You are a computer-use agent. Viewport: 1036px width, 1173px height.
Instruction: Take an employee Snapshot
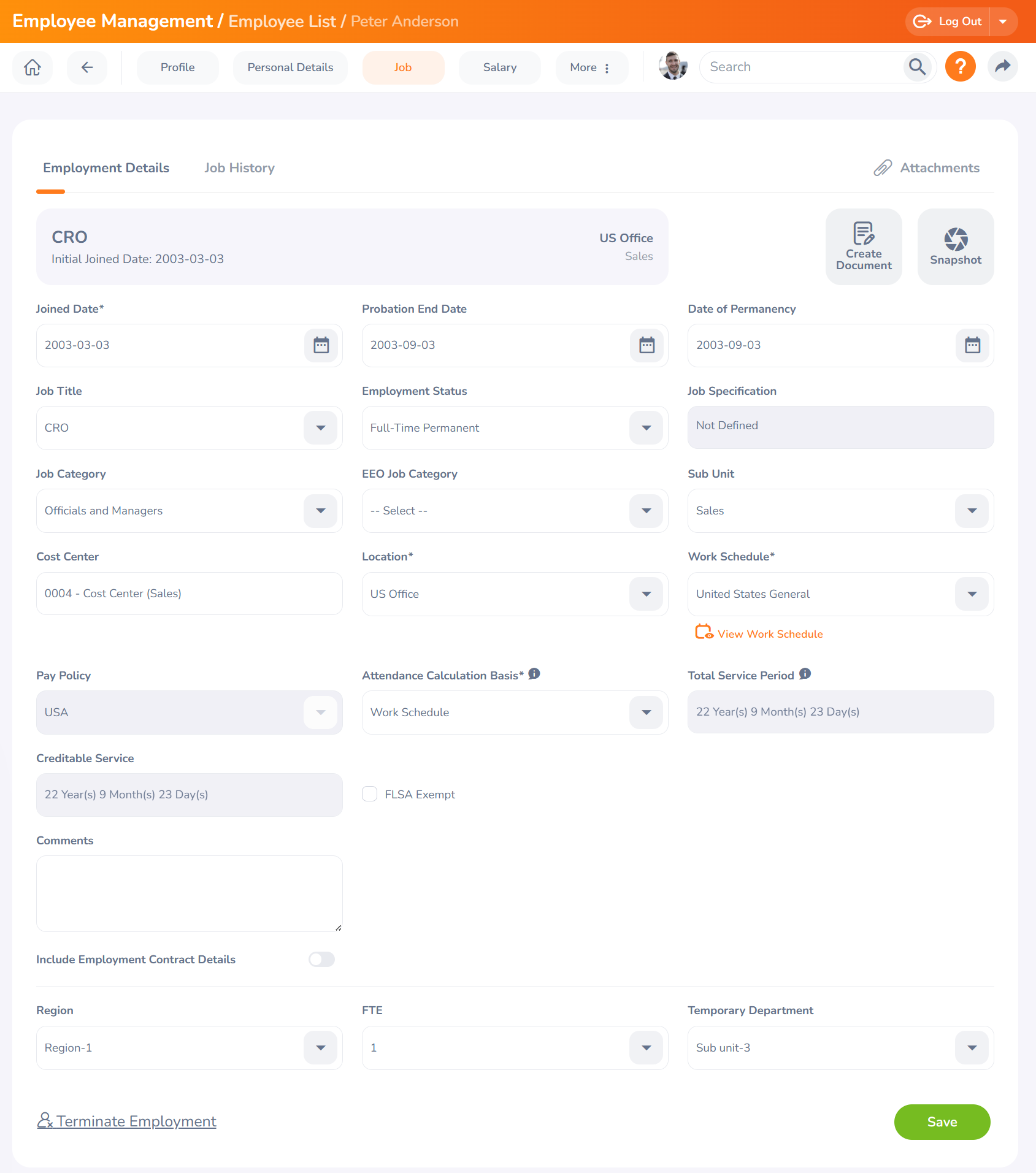pos(955,246)
